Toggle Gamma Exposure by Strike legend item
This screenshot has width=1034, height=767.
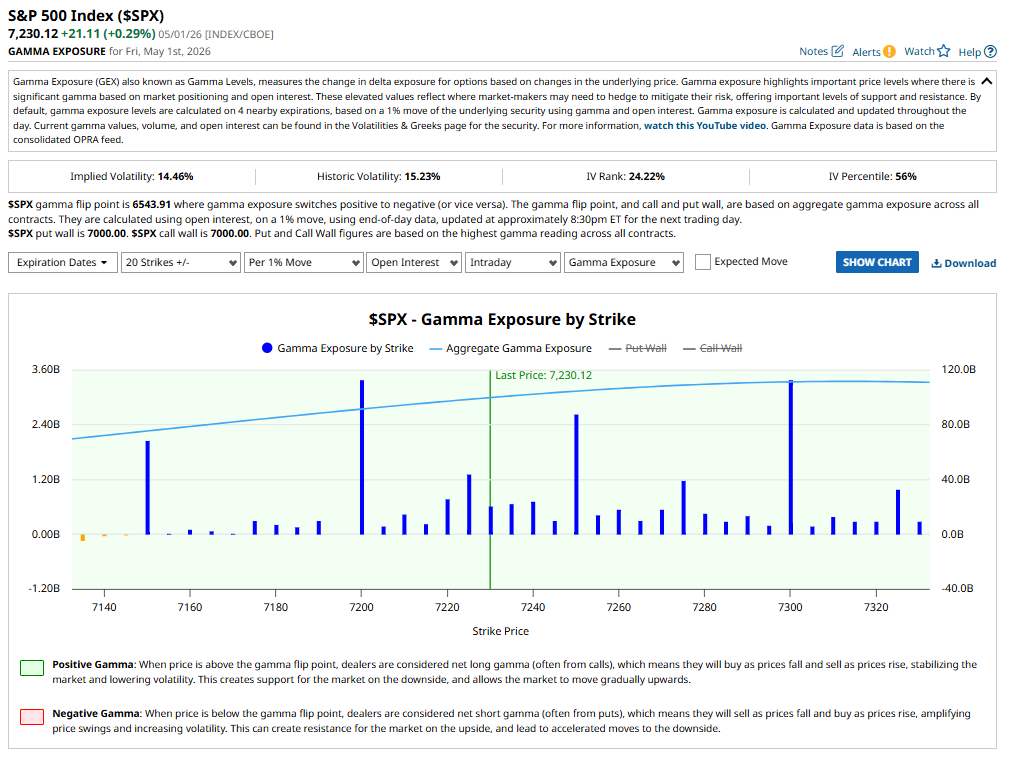click(x=338, y=348)
